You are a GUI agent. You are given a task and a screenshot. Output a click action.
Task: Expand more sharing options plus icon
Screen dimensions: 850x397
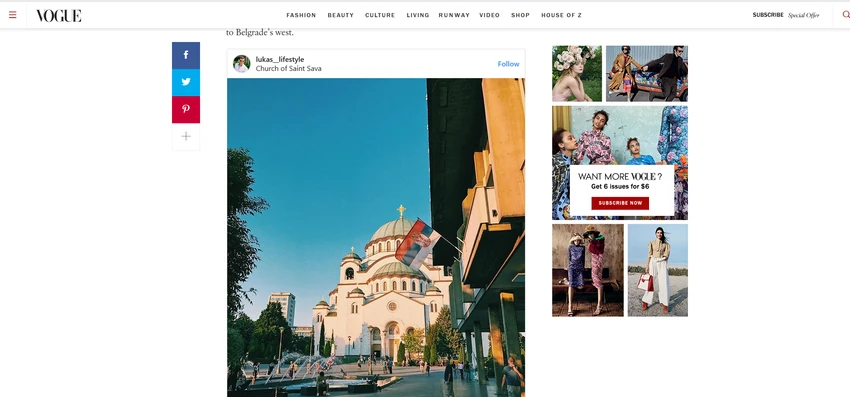click(x=186, y=137)
